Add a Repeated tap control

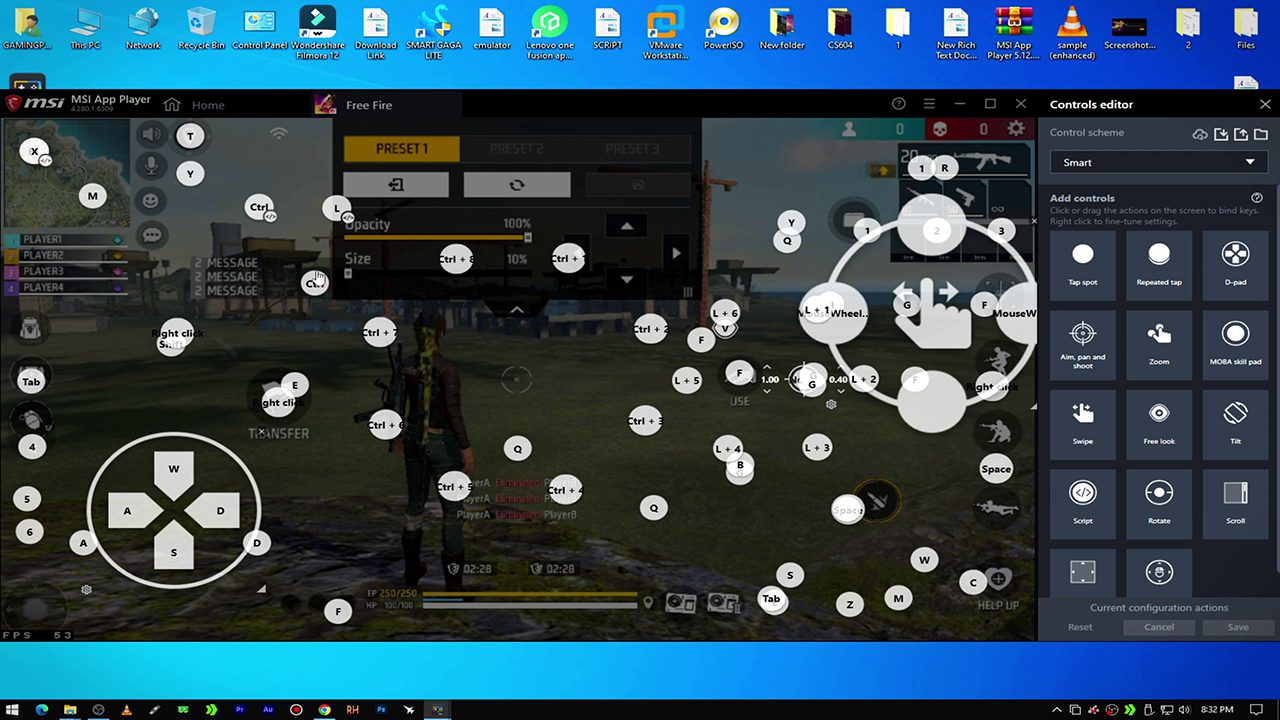pos(1159,263)
